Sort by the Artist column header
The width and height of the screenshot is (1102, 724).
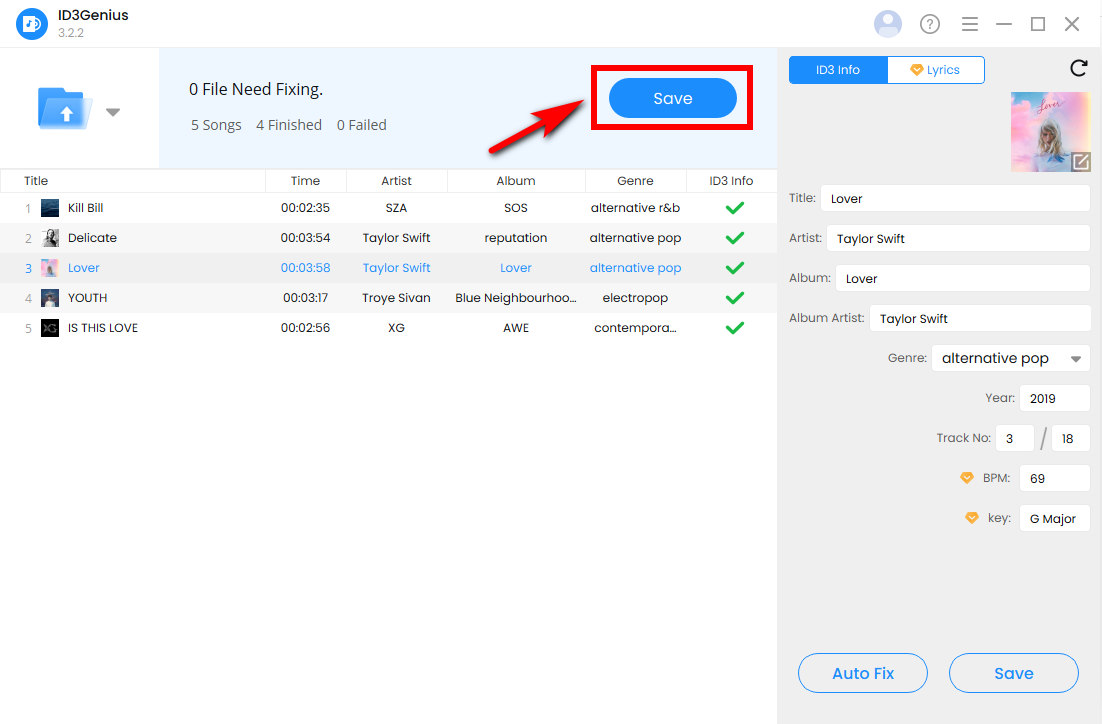pyautogui.click(x=396, y=181)
